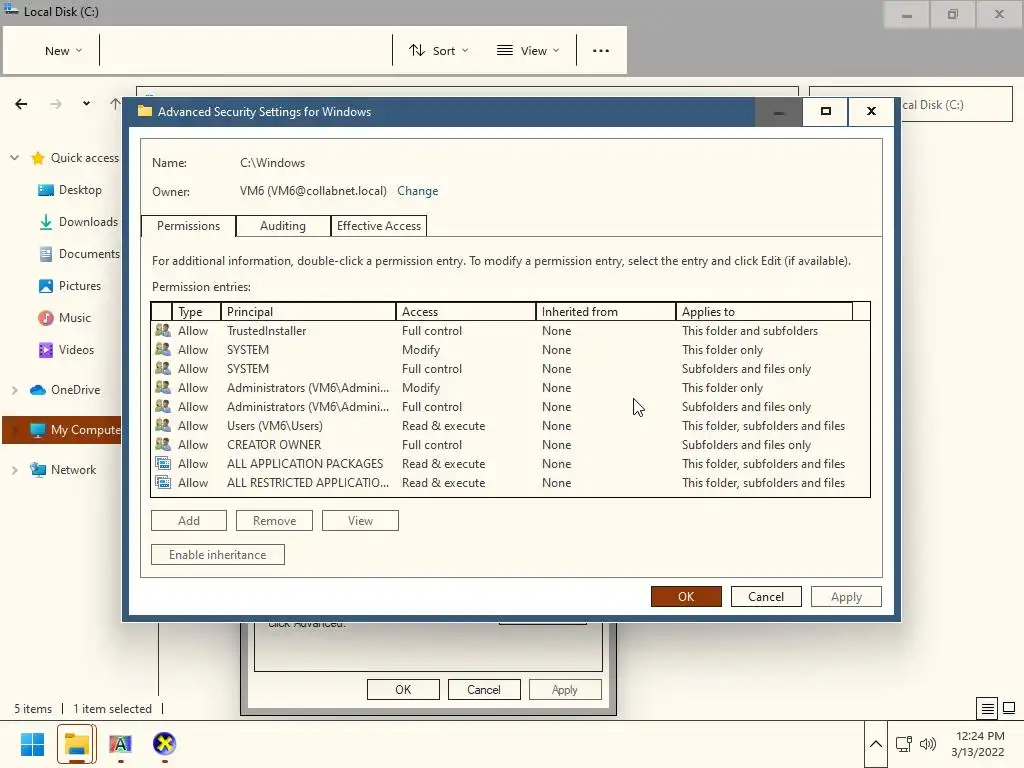
Task: Switch to the Effective Access tab
Action: click(x=379, y=226)
